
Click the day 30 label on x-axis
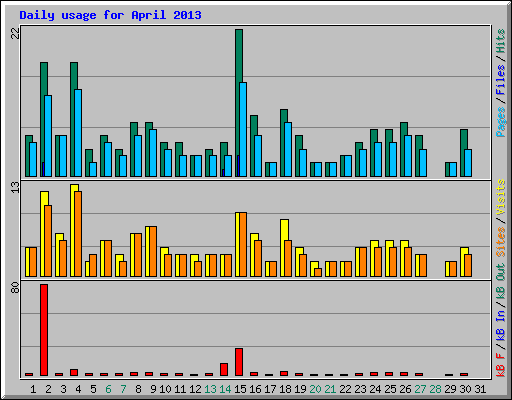[465, 389]
